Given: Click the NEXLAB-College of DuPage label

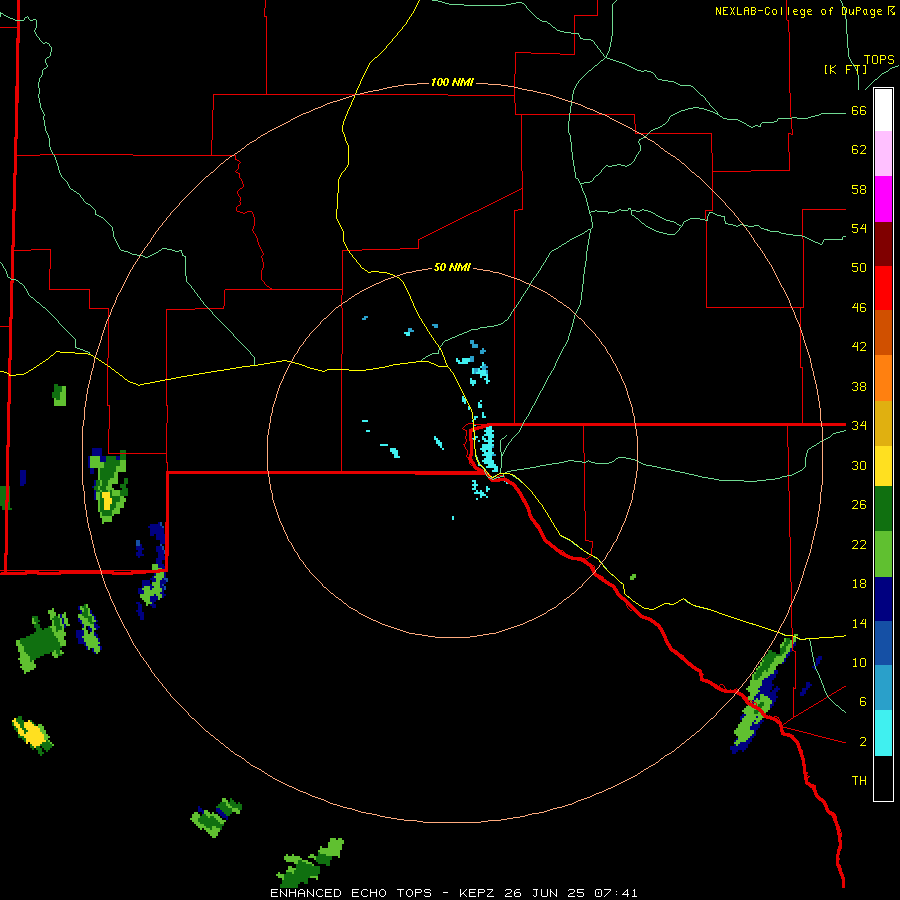Looking at the screenshot, I should pyautogui.click(x=798, y=11).
